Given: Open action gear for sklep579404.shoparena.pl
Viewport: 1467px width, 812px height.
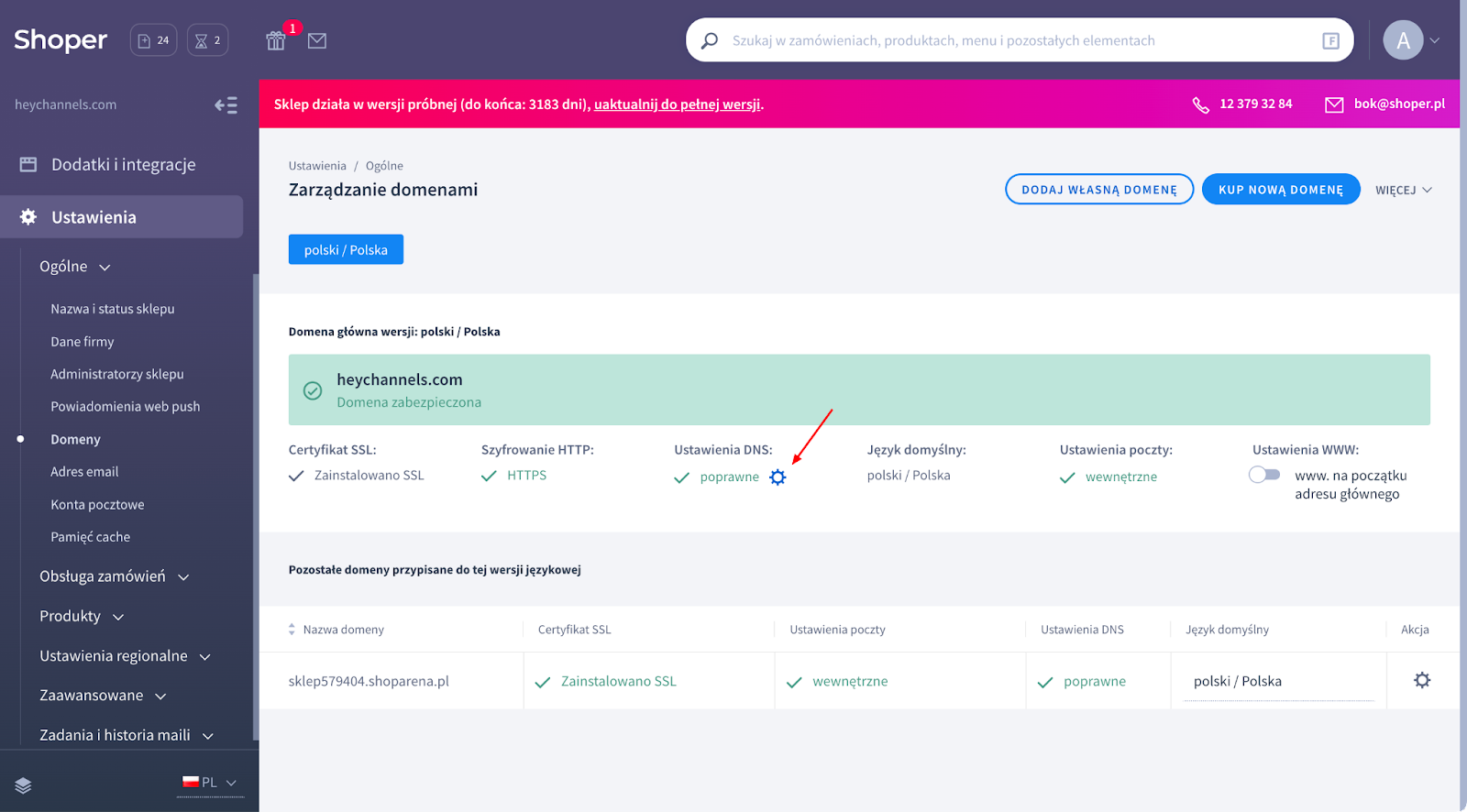Looking at the screenshot, I should [1422, 680].
